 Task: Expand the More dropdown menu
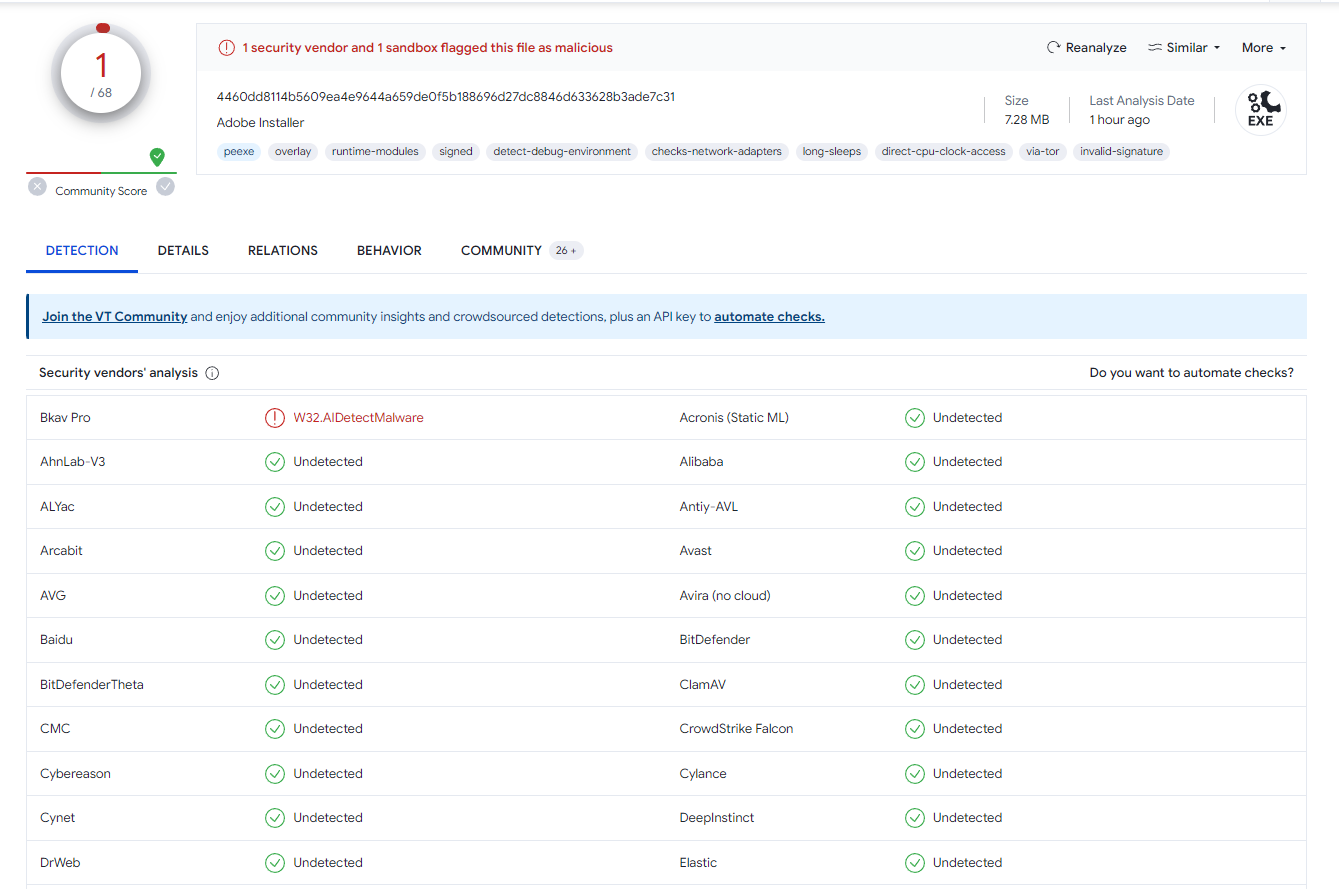click(1263, 48)
